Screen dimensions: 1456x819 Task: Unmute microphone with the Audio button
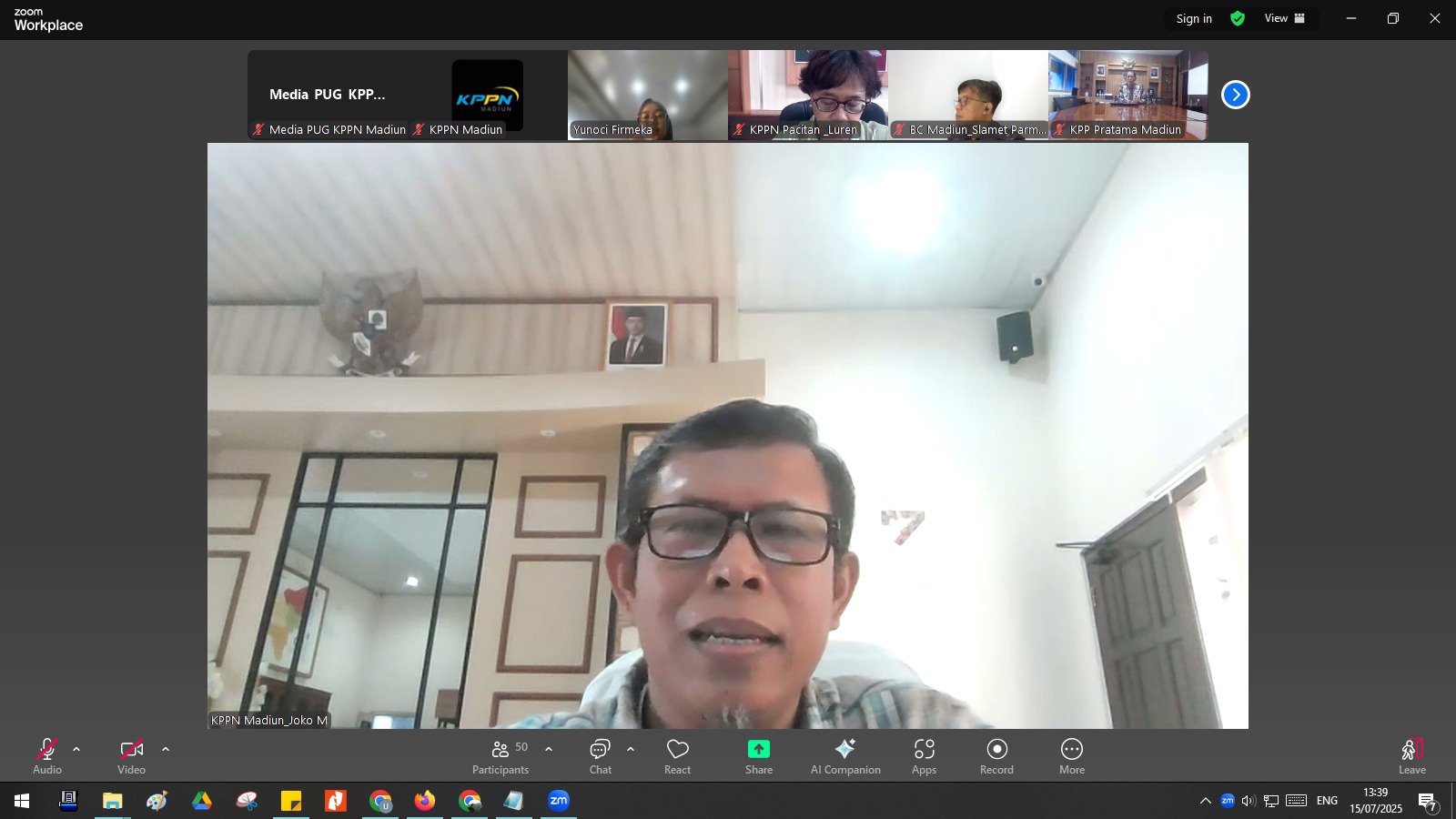(x=47, y=756)
